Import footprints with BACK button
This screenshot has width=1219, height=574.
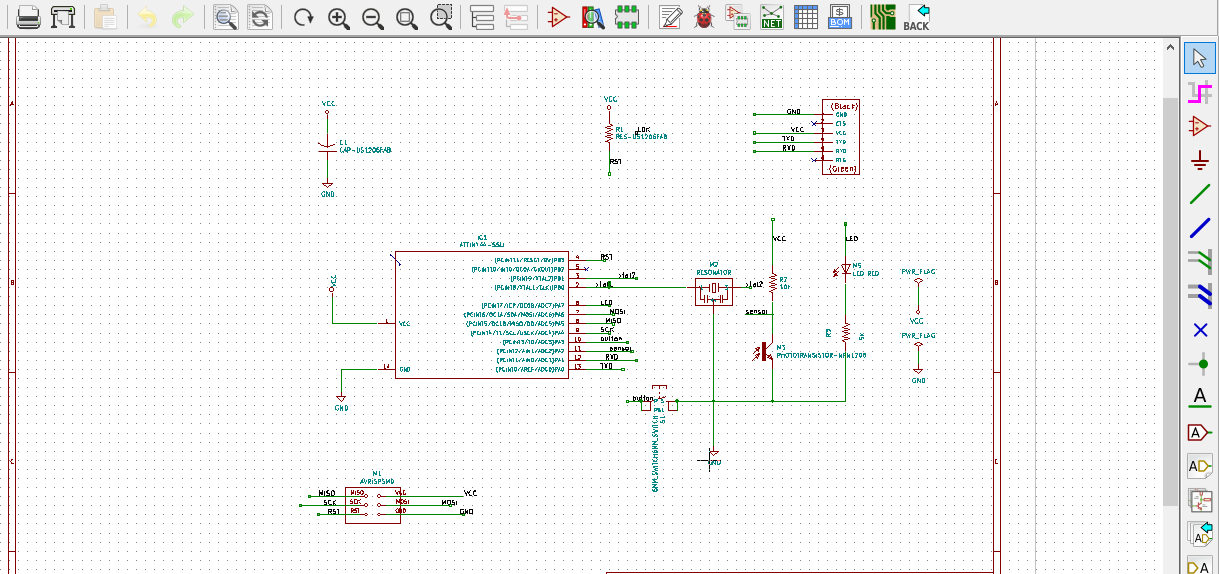click(x=916, y=17)
